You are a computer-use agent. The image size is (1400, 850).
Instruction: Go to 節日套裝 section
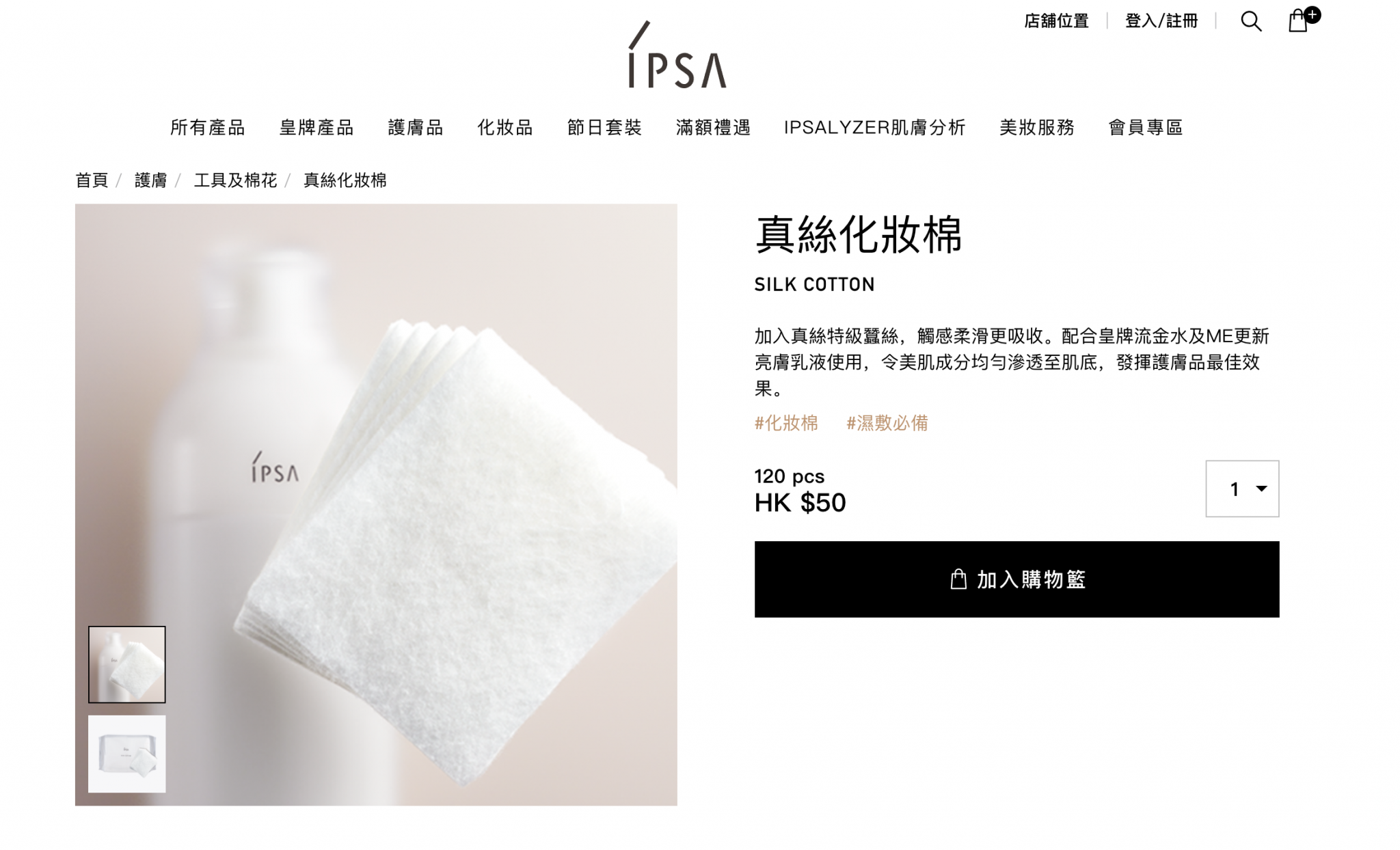pos(604,128)
